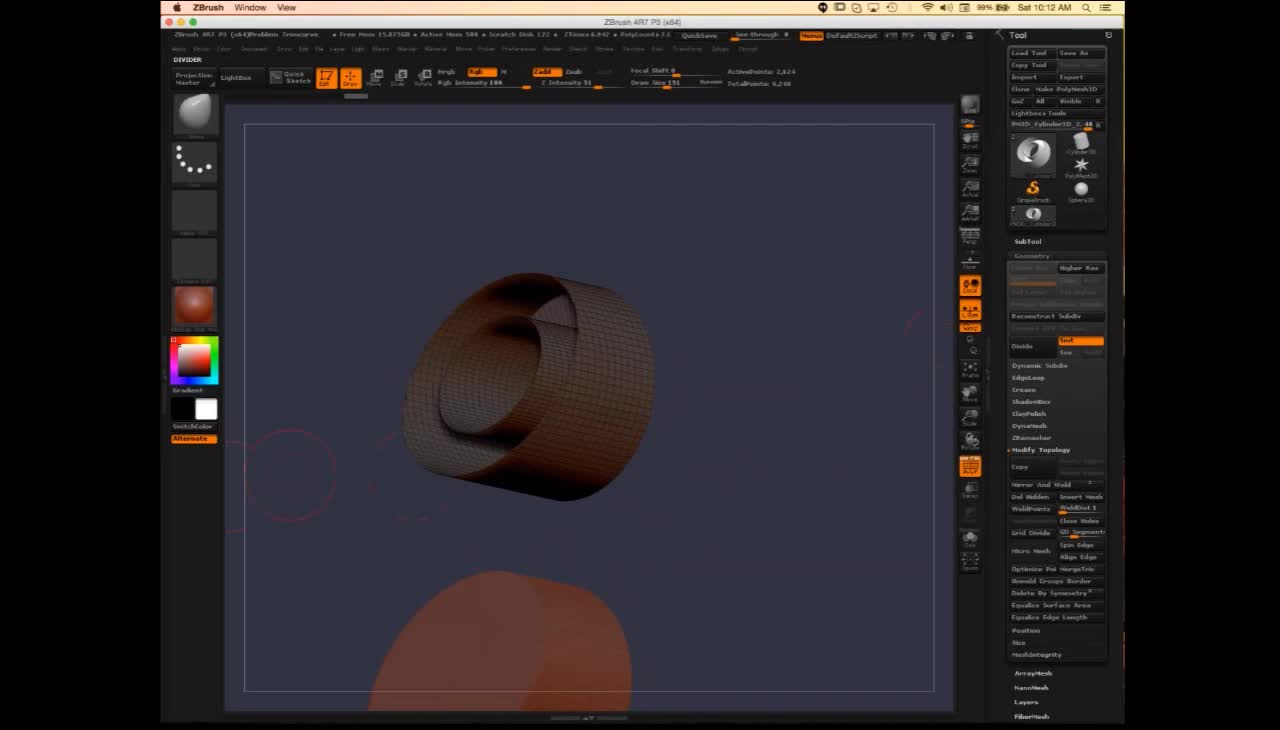Viewport: 1280px width, 730px height.
Task: Activate the Edit mode button
Action: pyautogui.click(x=326, y=78)
